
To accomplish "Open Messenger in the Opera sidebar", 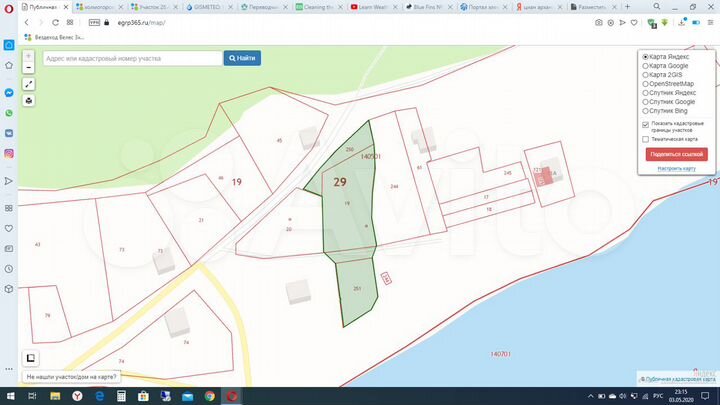I will click(9, 92).
